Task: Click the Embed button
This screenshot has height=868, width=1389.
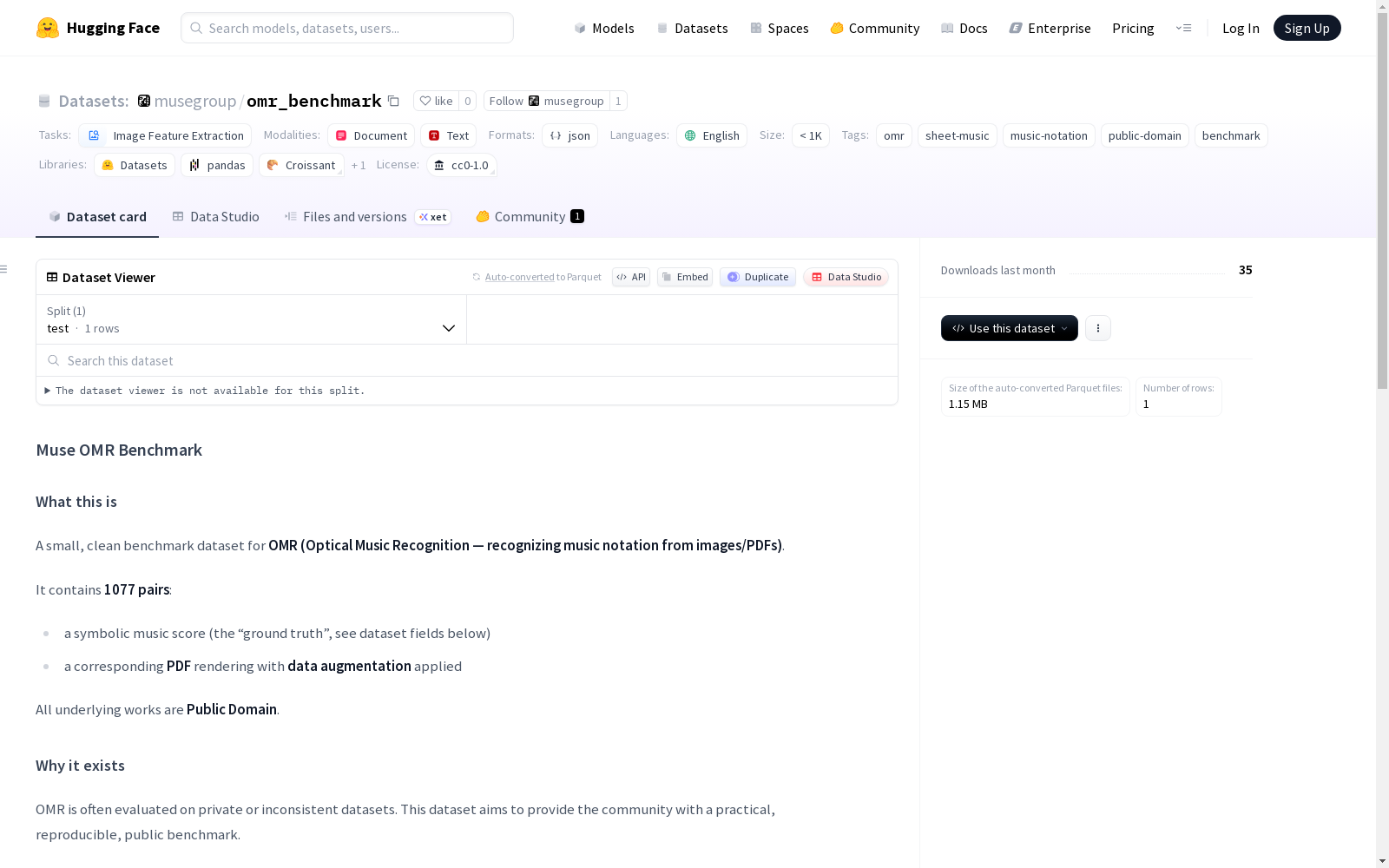Action: coord(685,277)
